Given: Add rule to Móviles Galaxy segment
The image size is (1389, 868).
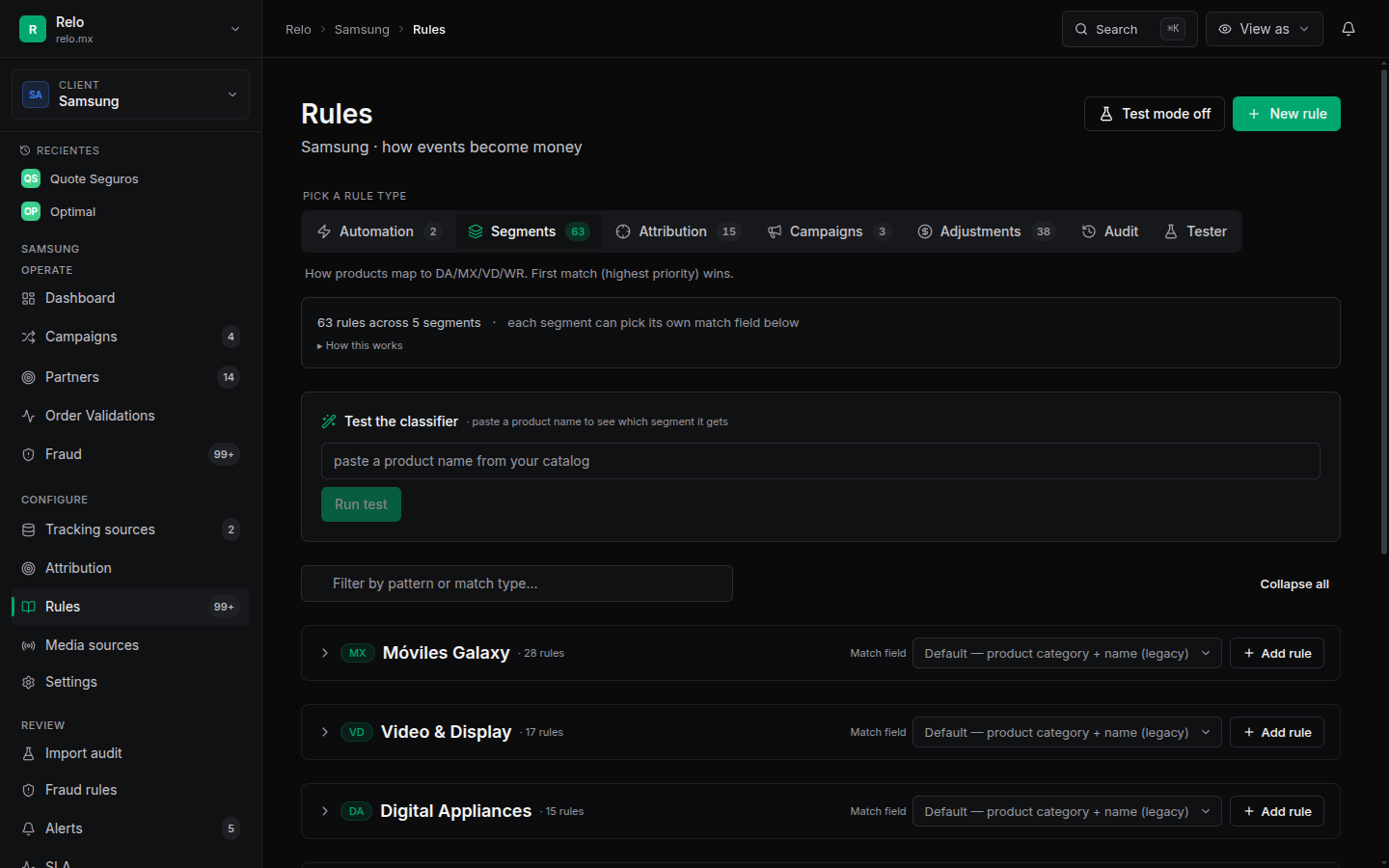Looking at the screenshot, I should pyautogui.click(x=1277, y=653).
